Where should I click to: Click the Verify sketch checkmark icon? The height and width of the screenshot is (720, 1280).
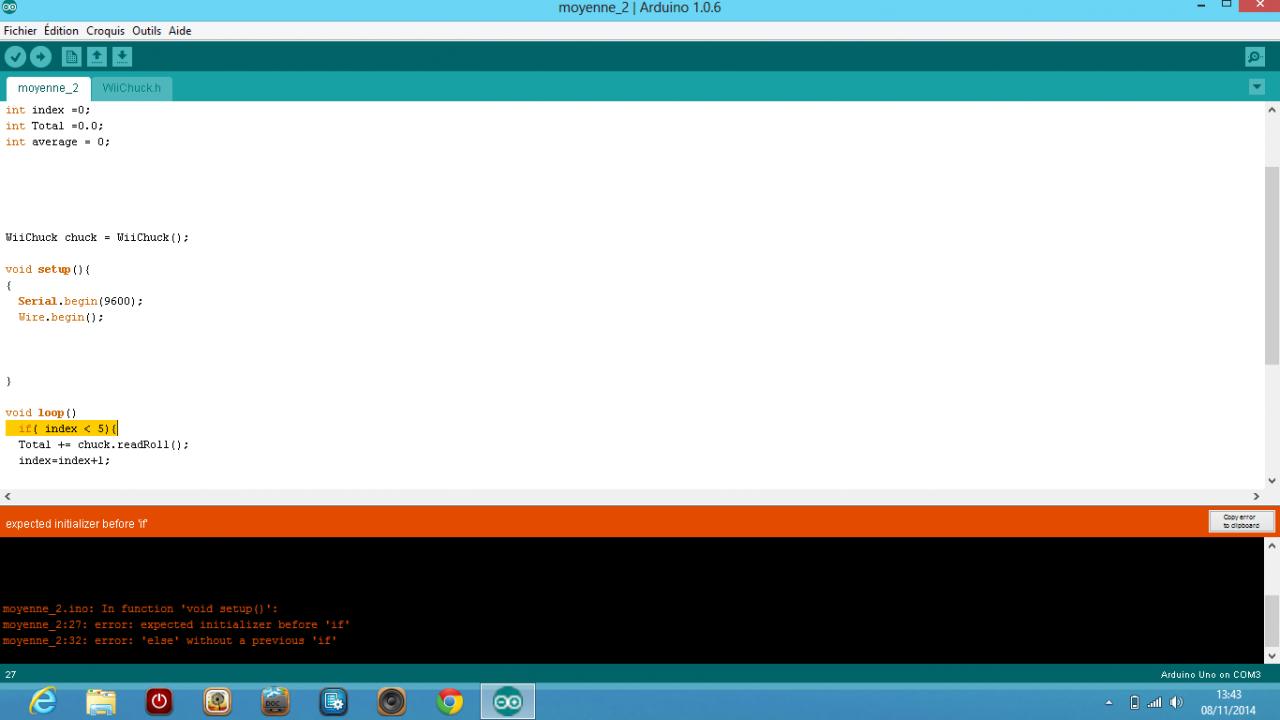click(16, 57)
